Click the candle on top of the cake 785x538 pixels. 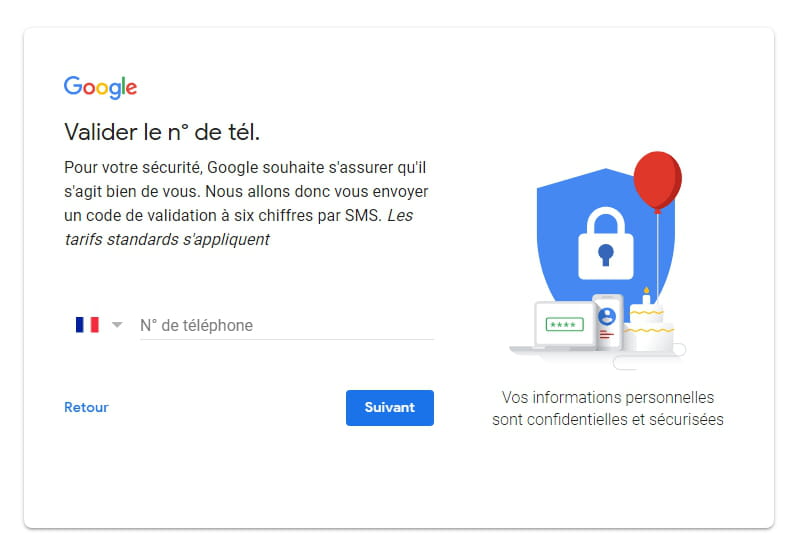point(646,296)
